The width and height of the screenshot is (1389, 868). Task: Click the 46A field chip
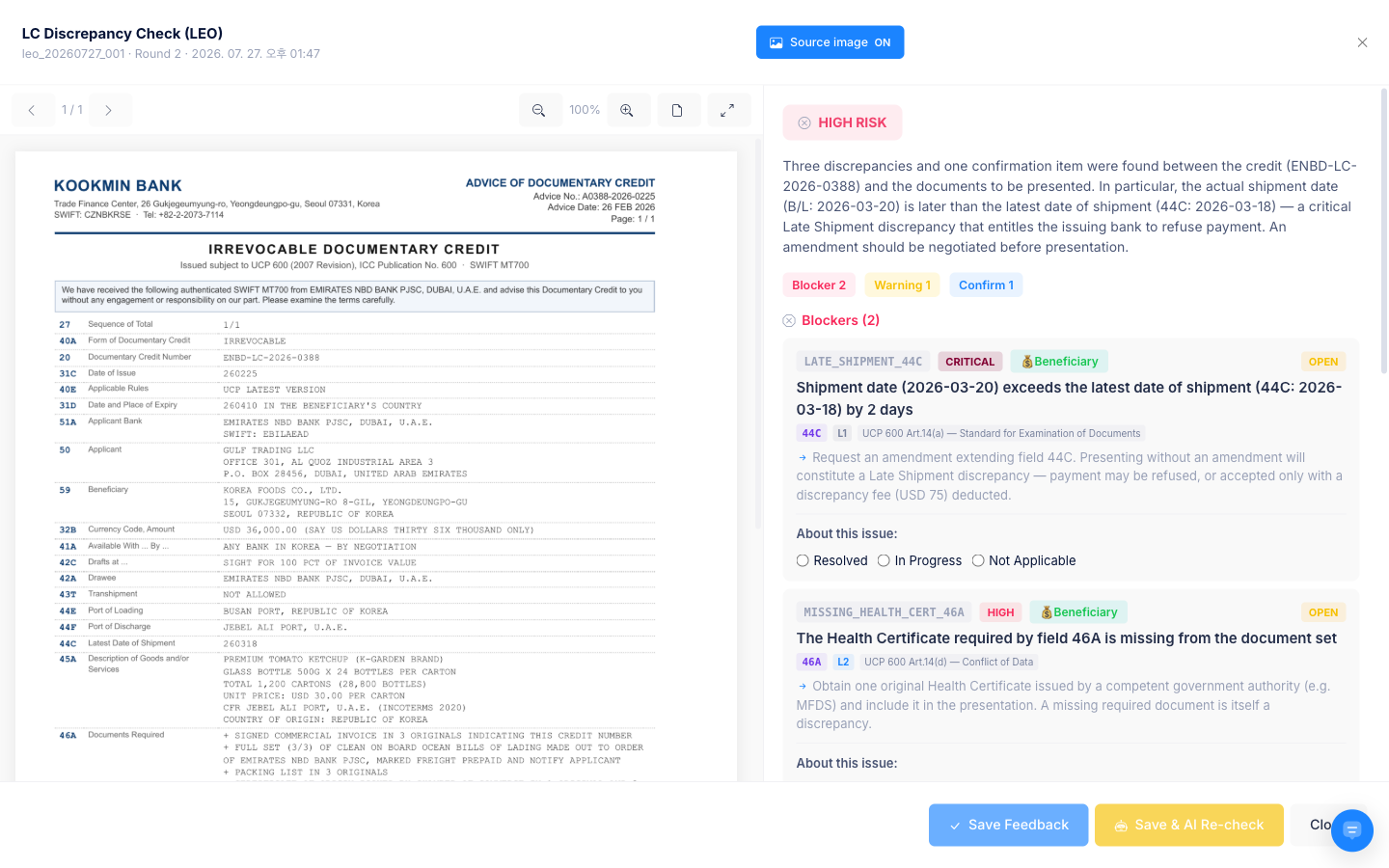tap(812, 663)
